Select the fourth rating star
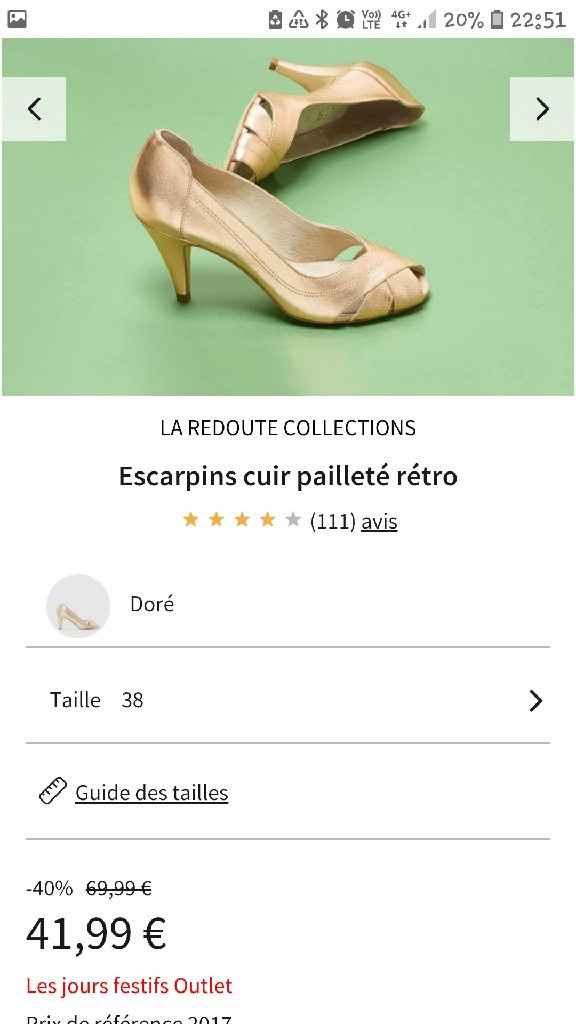The width and height of the screenshot is (576, 1024). (266, 519)
